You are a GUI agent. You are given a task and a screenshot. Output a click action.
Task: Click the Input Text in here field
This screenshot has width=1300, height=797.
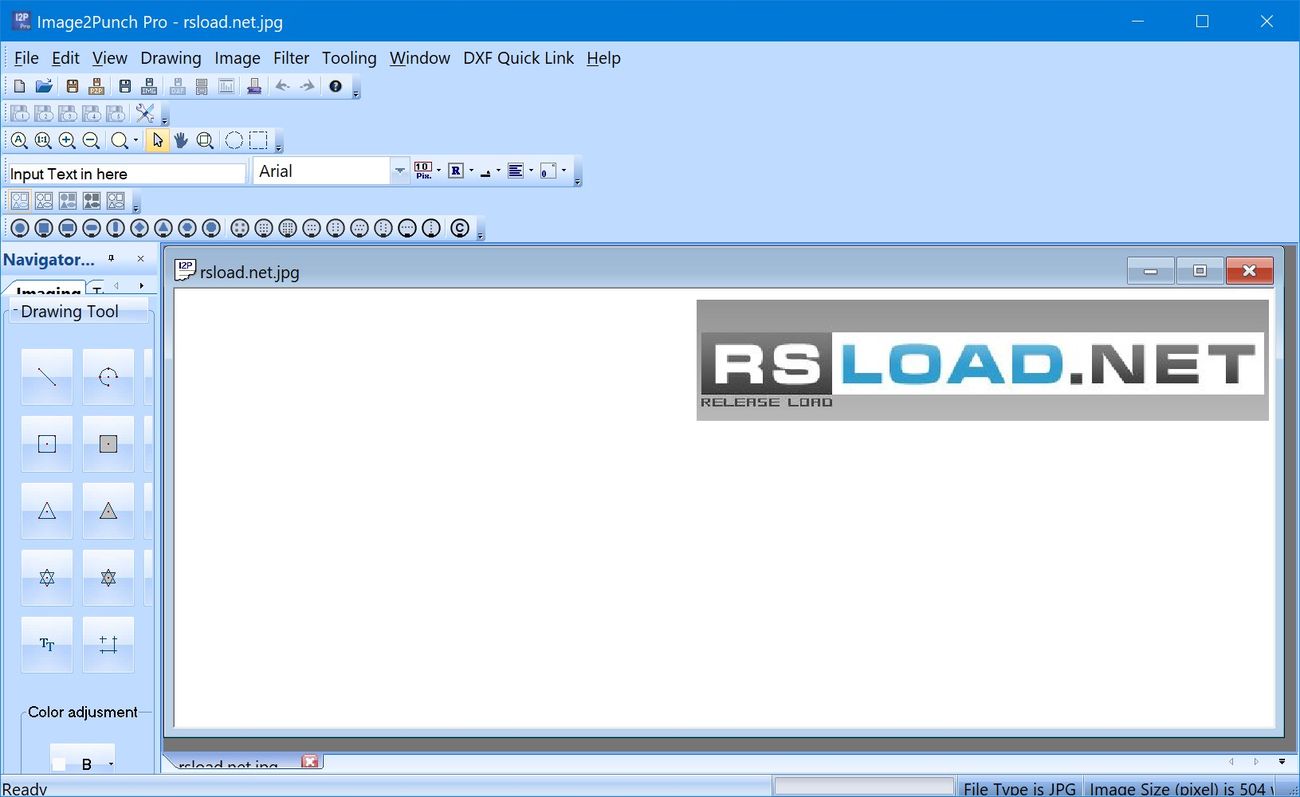127,173
